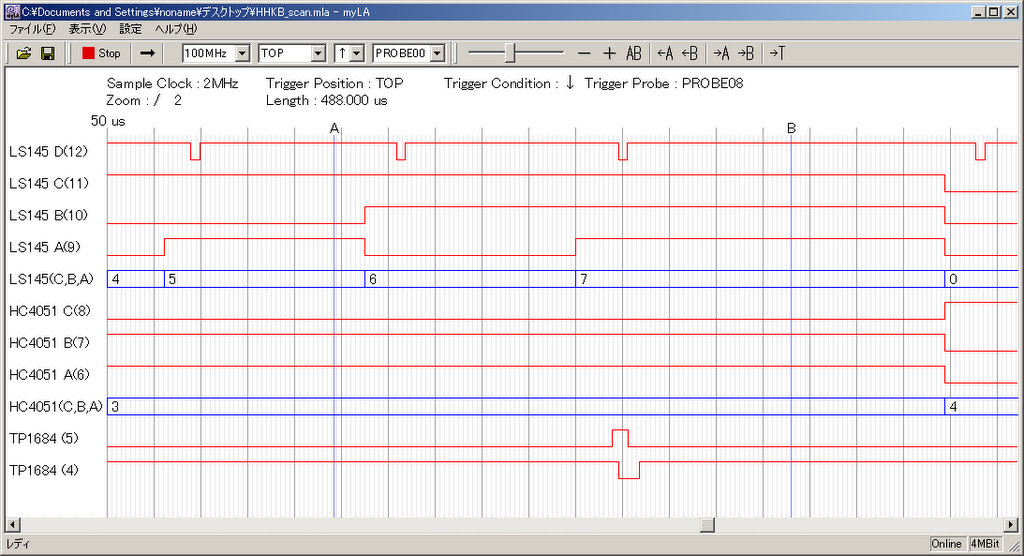1024x556 pixels.
Task: Click the right arrow toolbar button
Action: click(147, 53)
